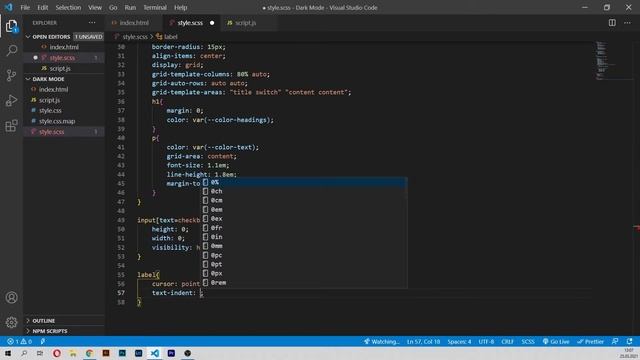
Task: Open the Terminal menu
Action: click(155, 7)
